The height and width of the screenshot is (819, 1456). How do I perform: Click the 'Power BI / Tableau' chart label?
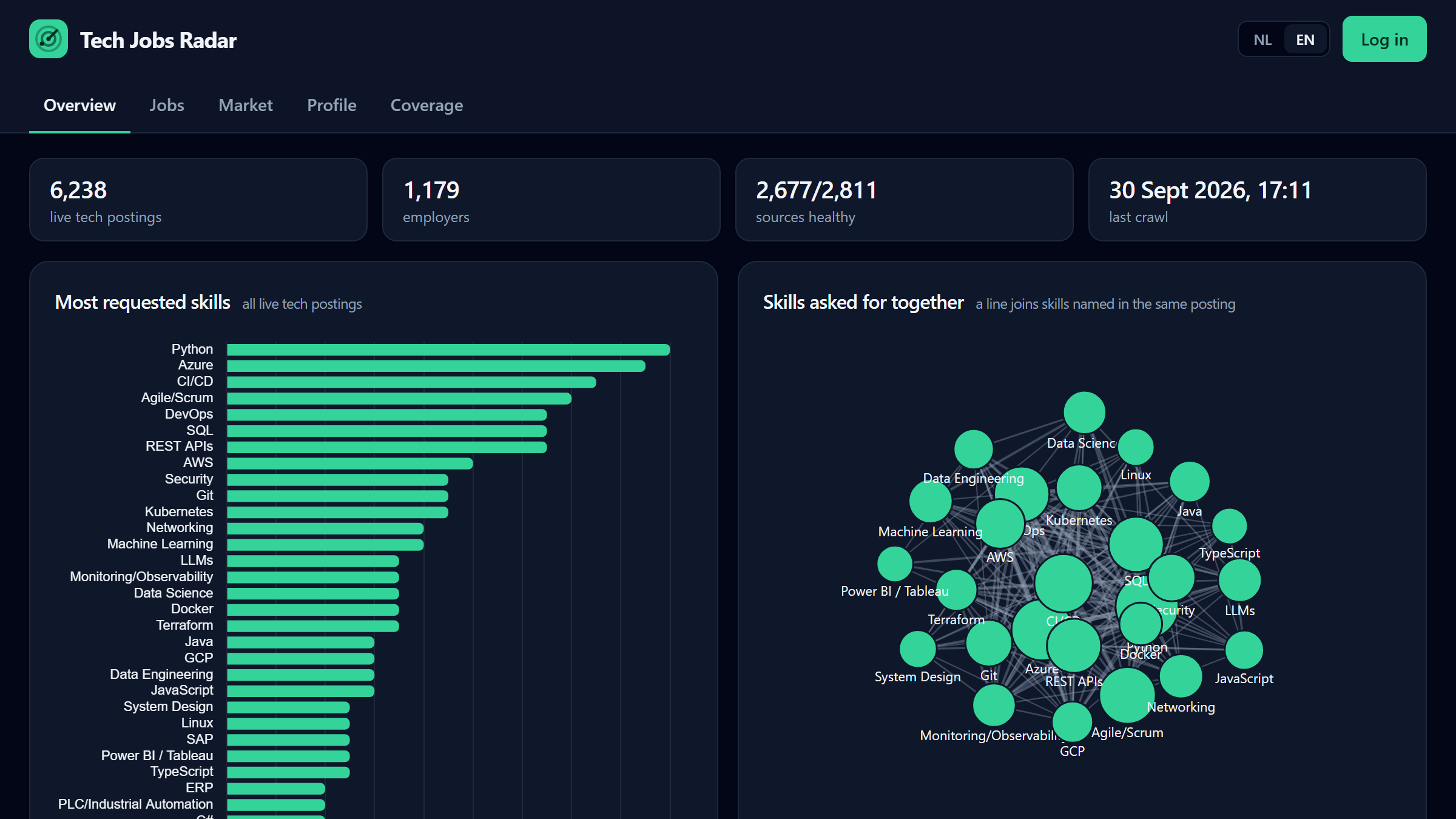coord(157,756)
